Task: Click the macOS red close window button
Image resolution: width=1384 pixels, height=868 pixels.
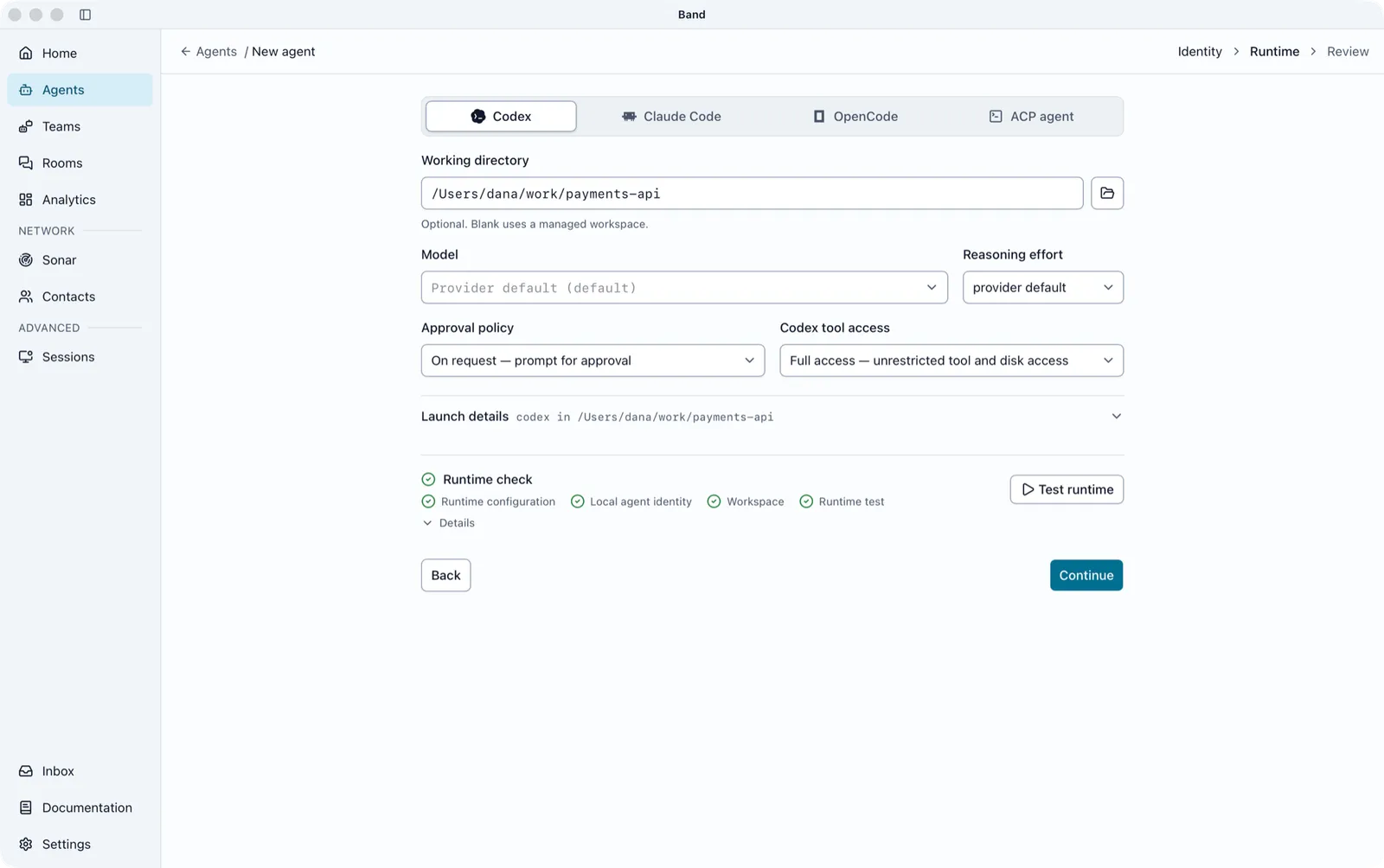Action: click(x=15, y=15)
